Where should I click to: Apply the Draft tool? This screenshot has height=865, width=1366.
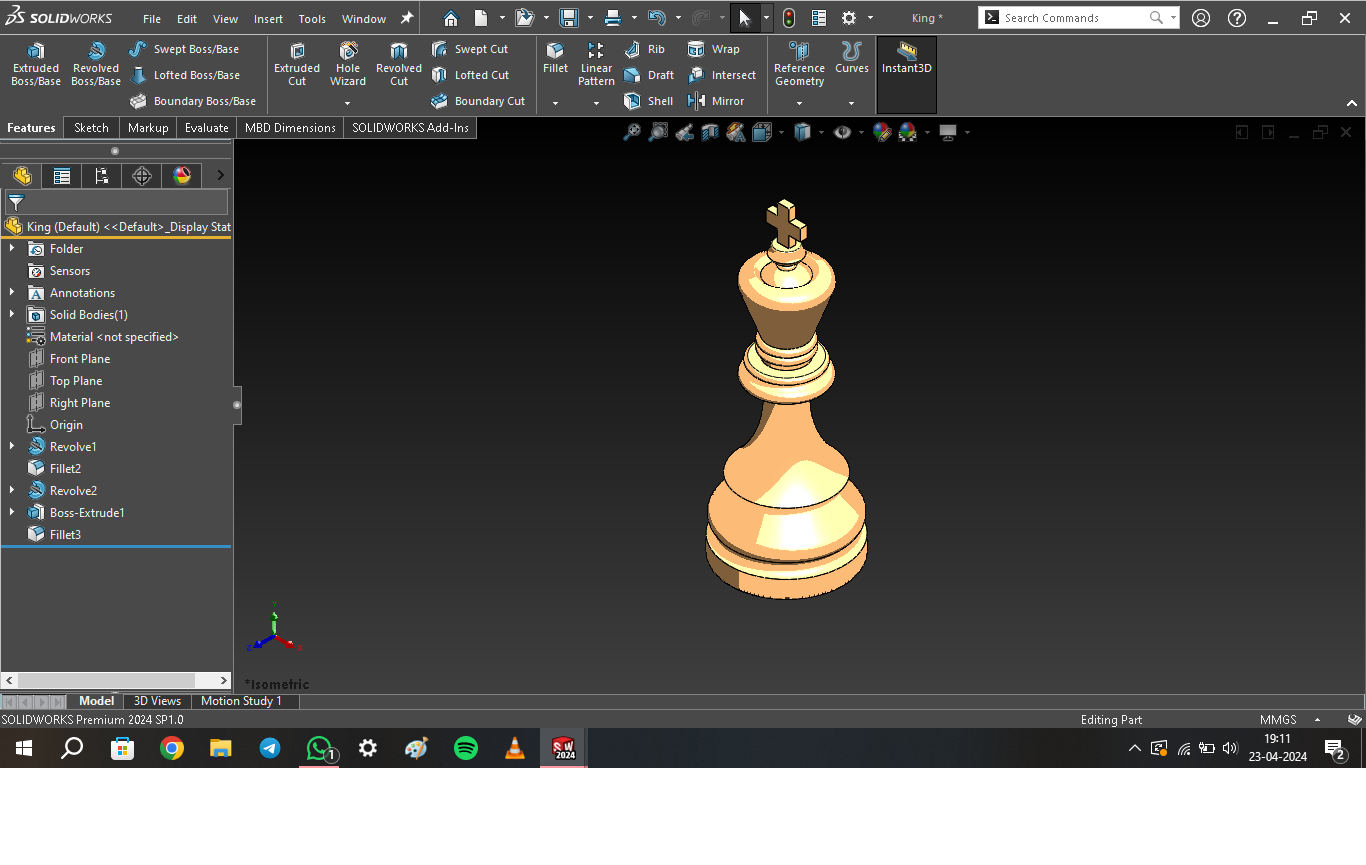pyautogui.click(x=648, y=75)
